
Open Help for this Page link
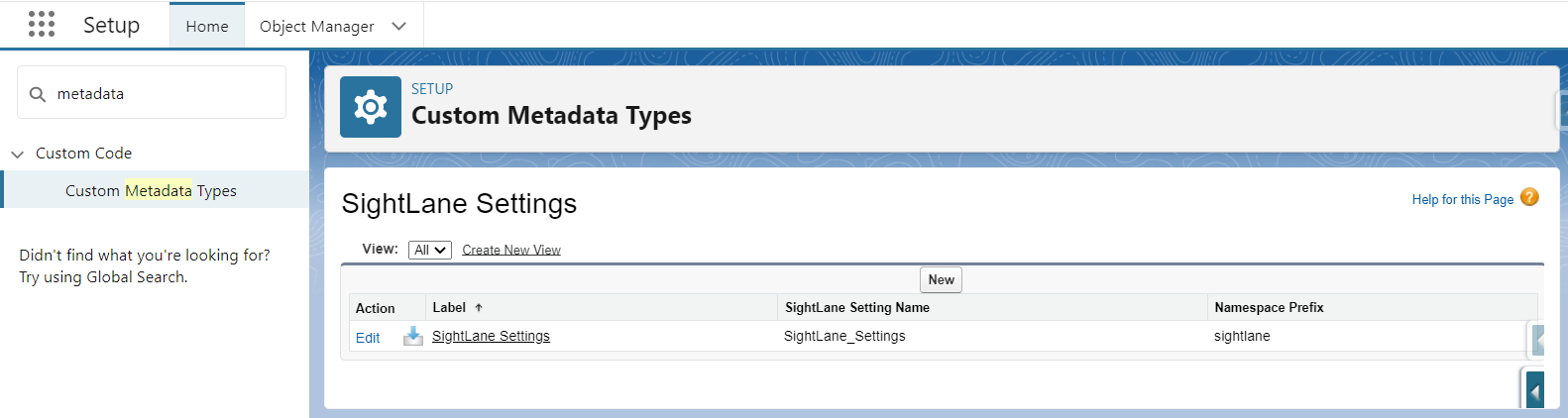[1463, 199]
